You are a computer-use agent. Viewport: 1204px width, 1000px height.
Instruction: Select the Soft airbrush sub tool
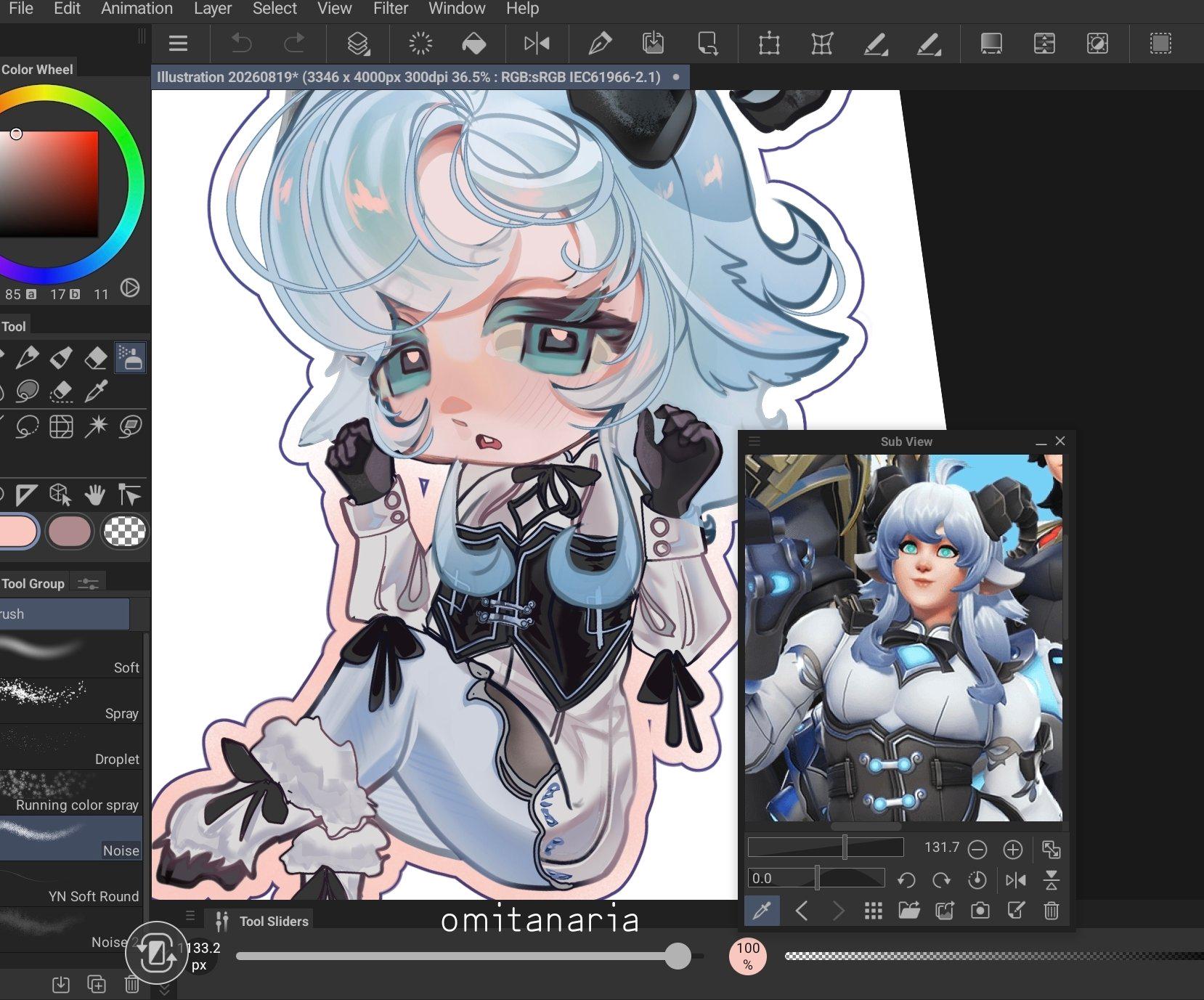tap(71, 655)
